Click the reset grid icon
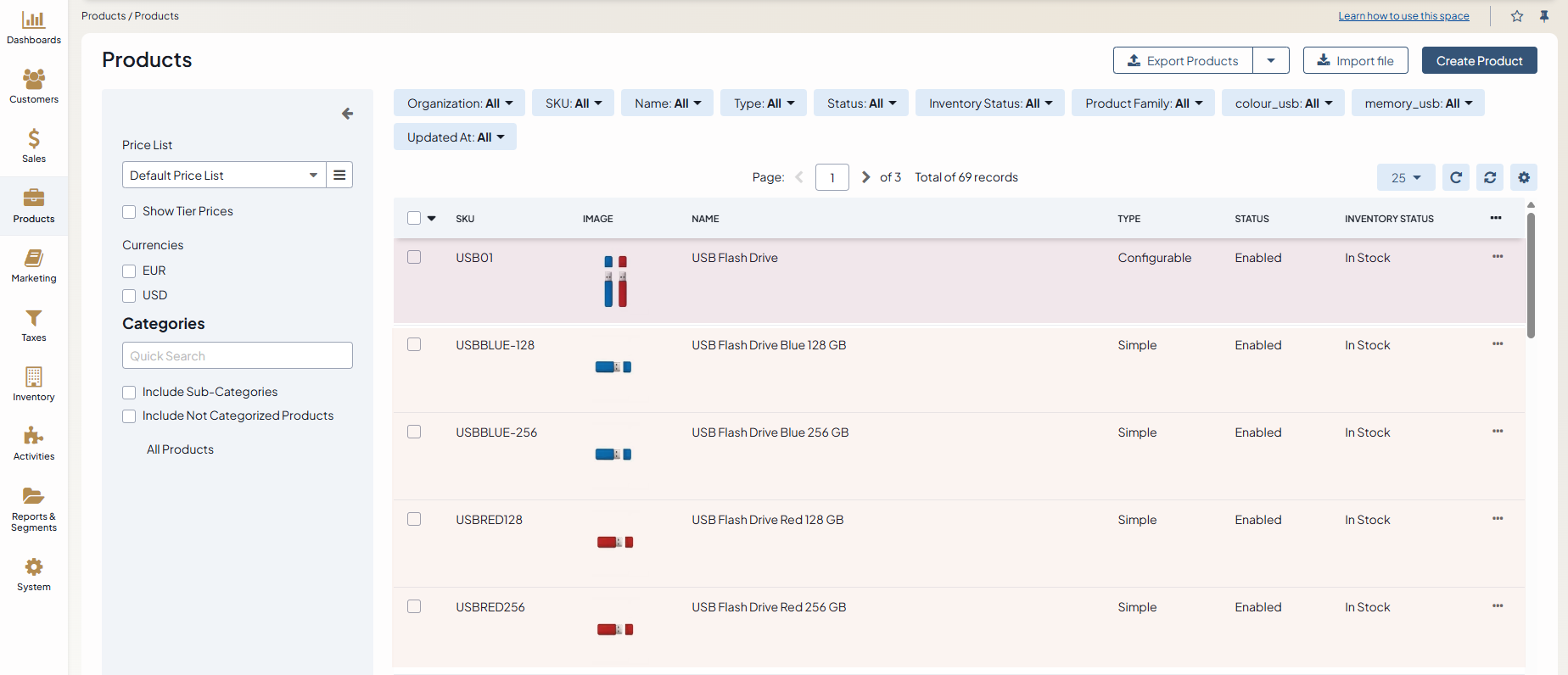Viewport: 1568px width, 675px height. pyautogui.click(x=1490, y=177)
